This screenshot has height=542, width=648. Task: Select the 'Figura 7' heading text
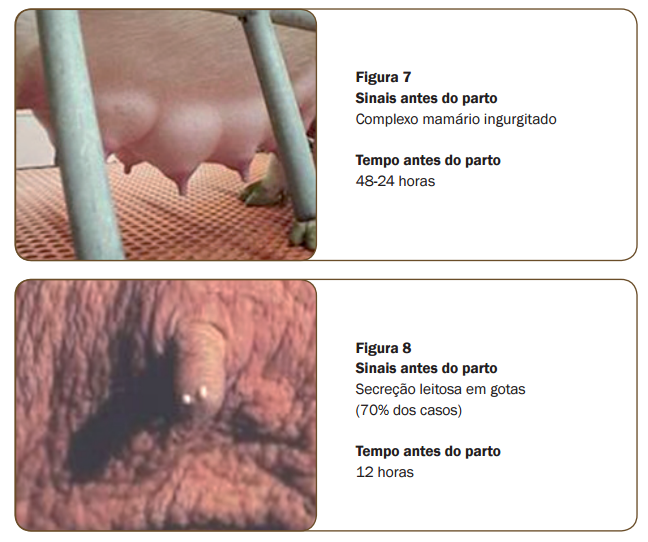(383, 77)
